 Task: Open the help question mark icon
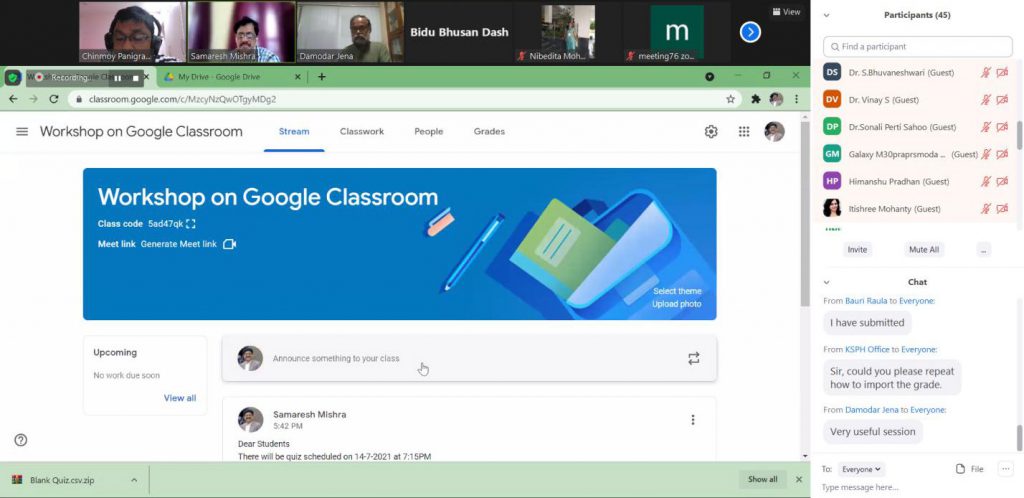point(21,440)
